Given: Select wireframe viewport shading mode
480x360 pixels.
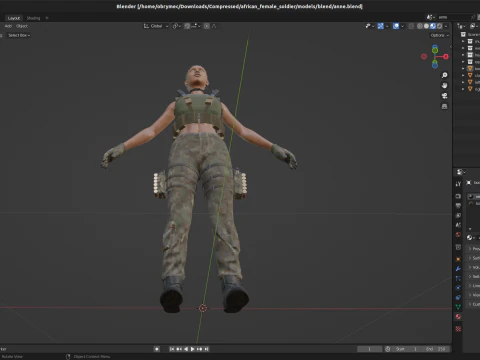Looking at the screenshot, I should (420, 26).
